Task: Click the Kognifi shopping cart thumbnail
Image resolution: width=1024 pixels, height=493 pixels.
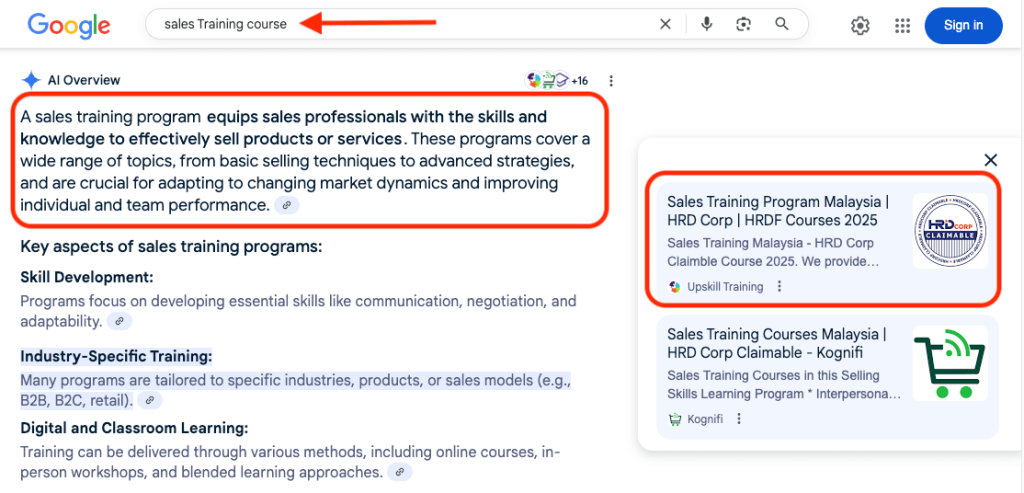Action: (x=951, y=364)
